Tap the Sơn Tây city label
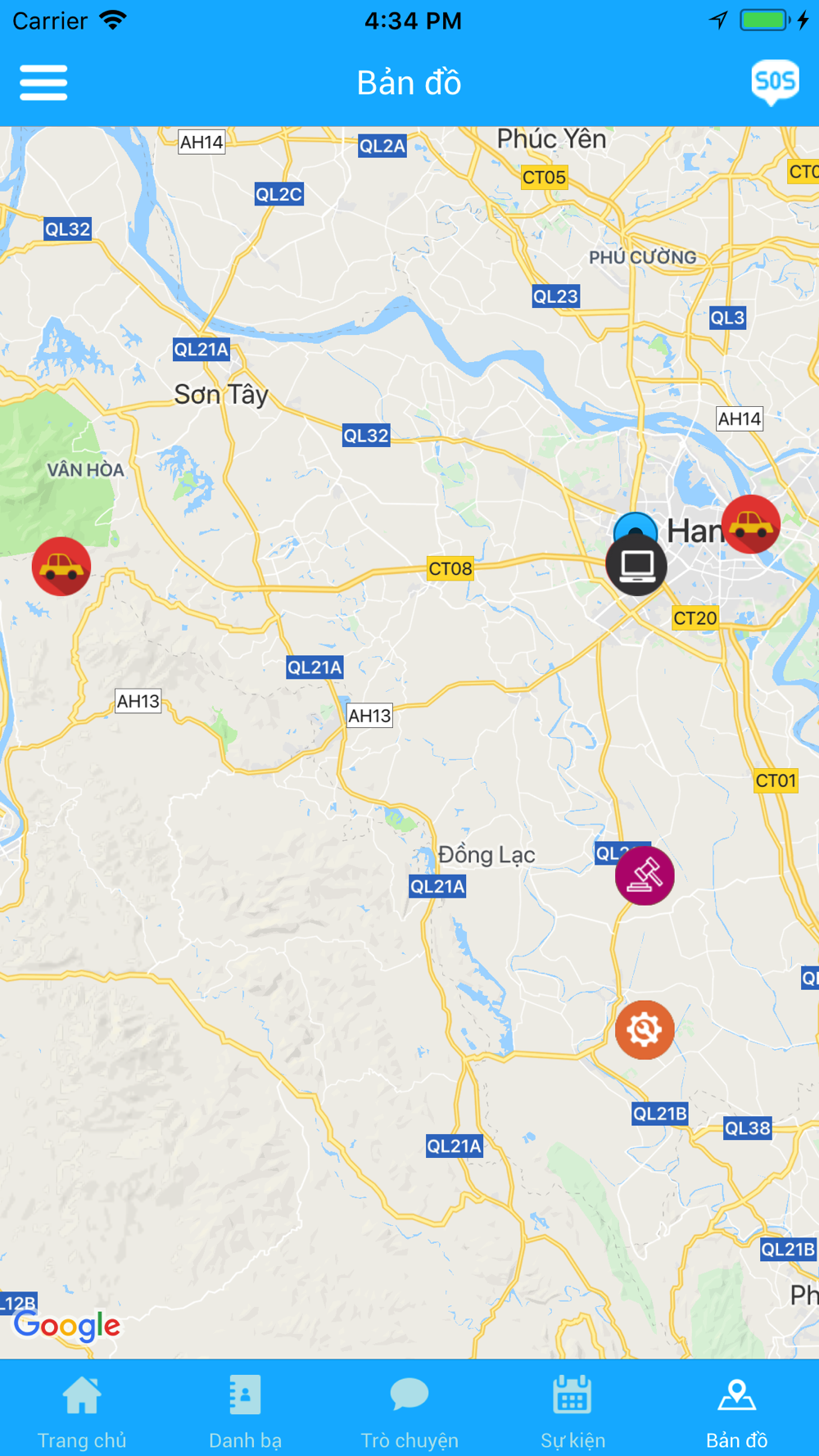 tap(221, 395)
